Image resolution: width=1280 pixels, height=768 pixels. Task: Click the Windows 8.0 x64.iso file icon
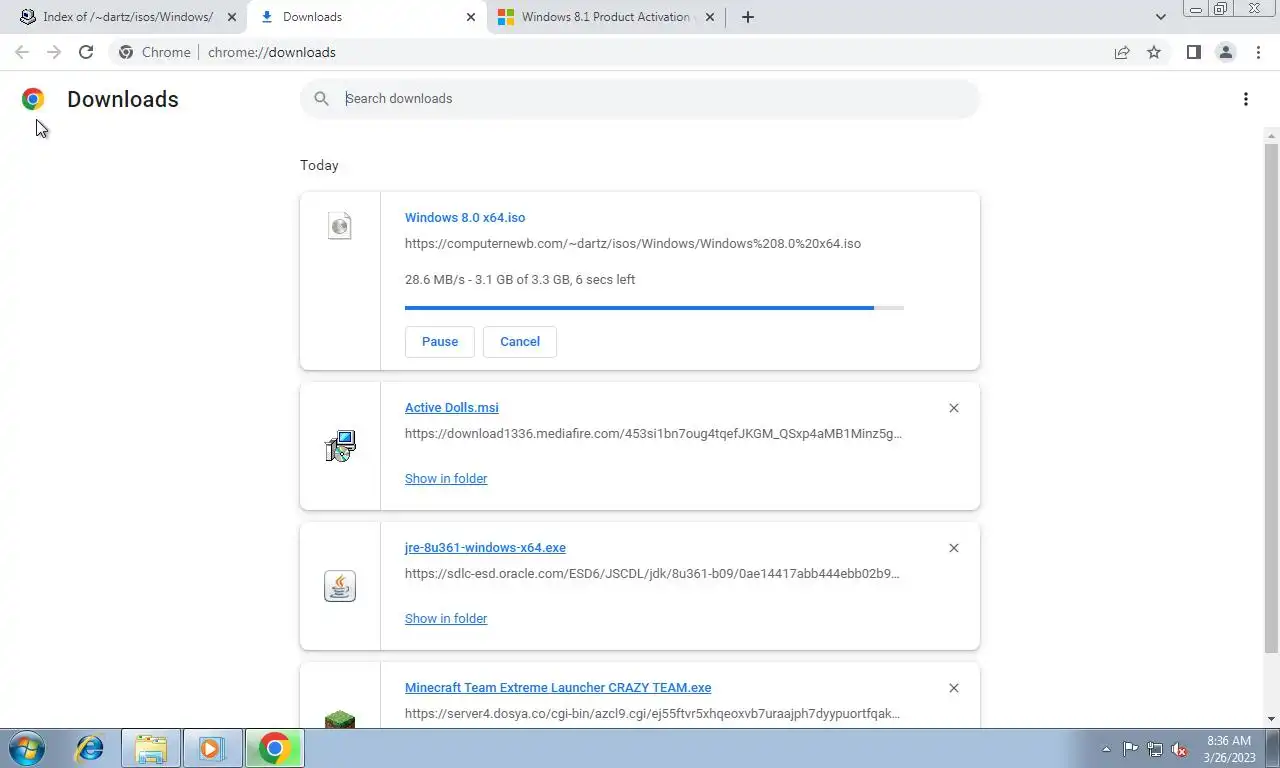tap(340, 225)
